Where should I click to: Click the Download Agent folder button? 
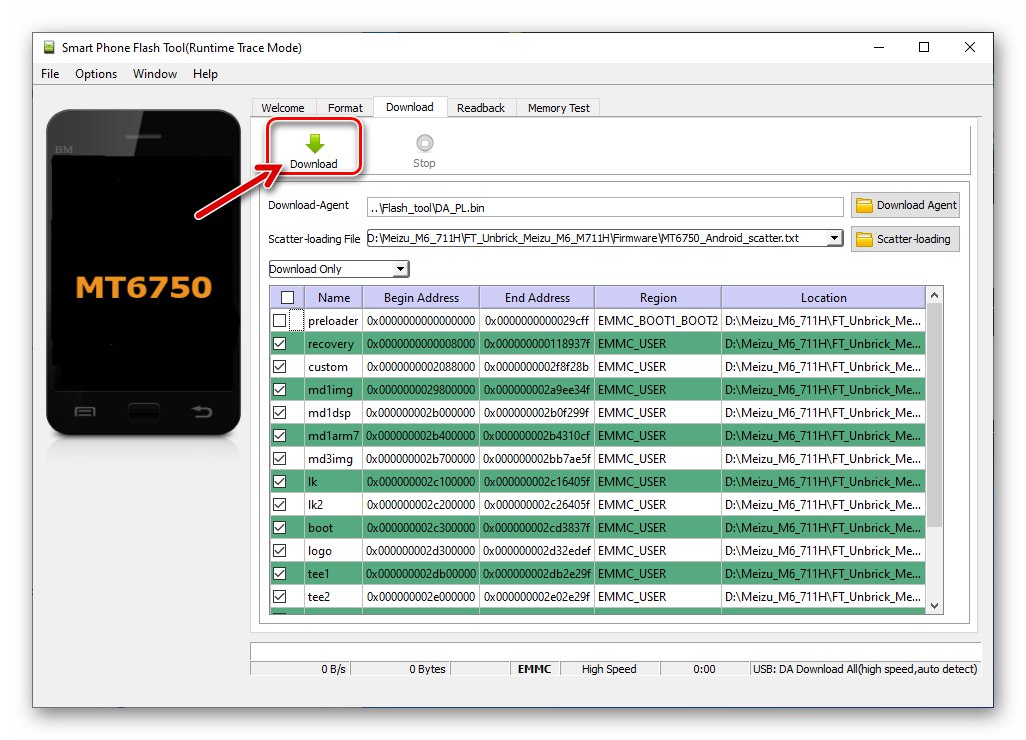[x=906, y=205]
